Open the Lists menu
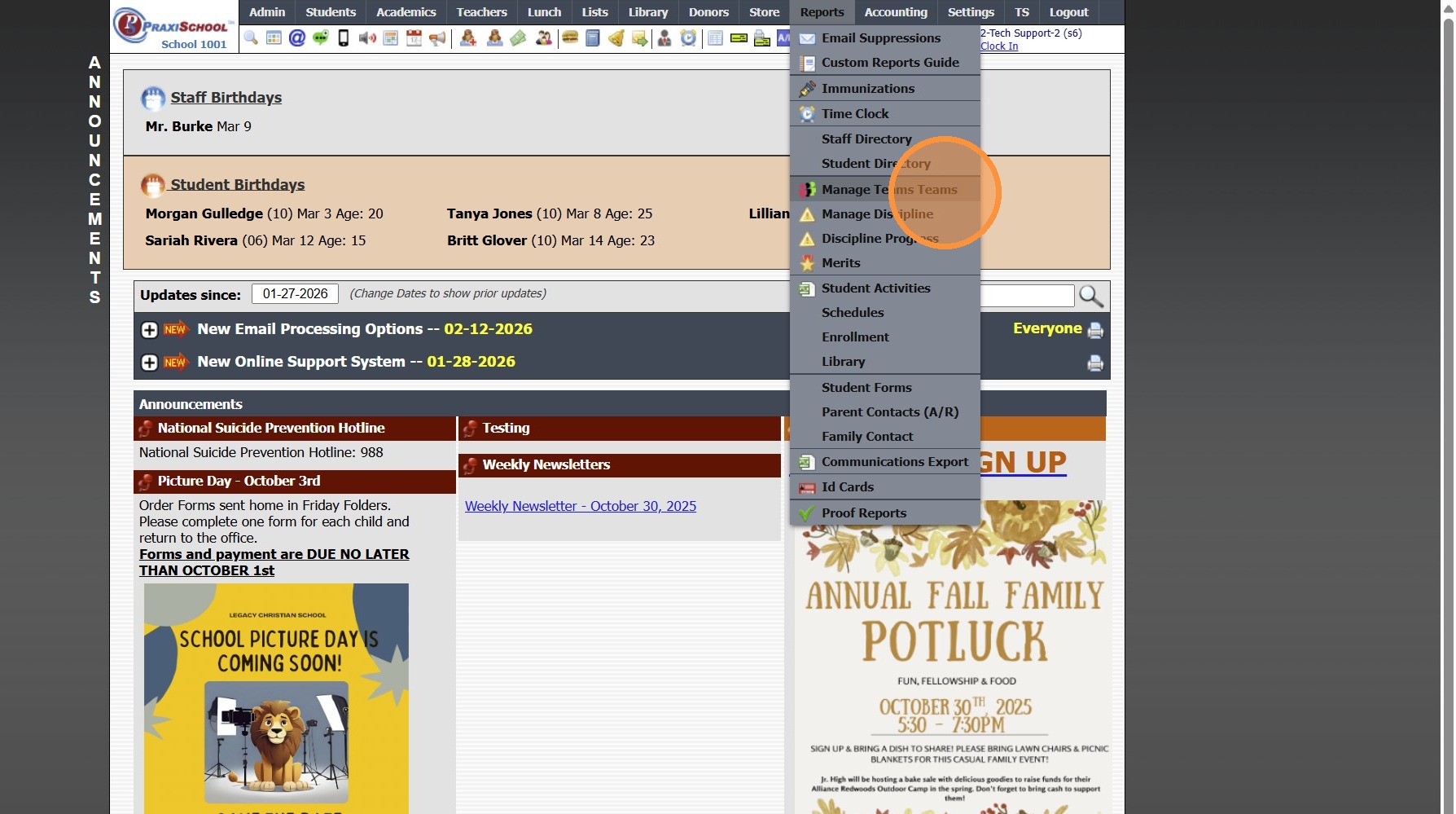The width and height of the screenshot is (1456, 814). (595, 12)
